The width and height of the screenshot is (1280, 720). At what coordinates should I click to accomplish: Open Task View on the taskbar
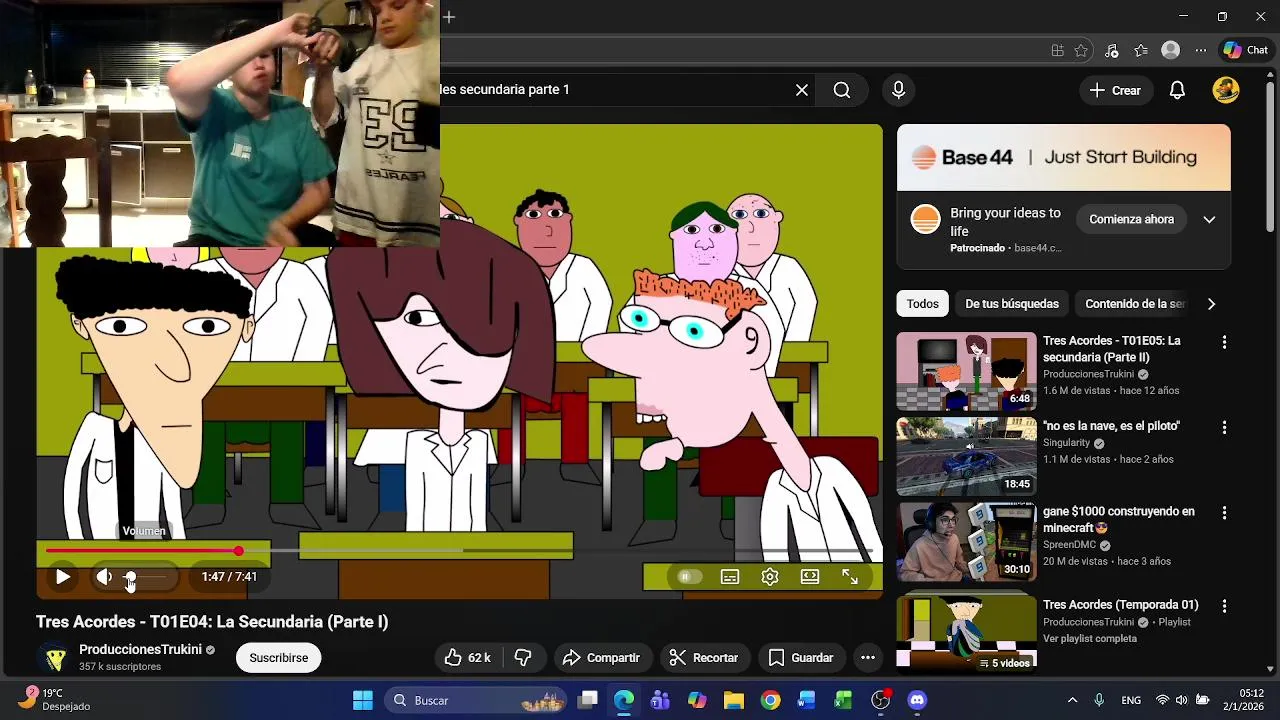click(588, 700)
